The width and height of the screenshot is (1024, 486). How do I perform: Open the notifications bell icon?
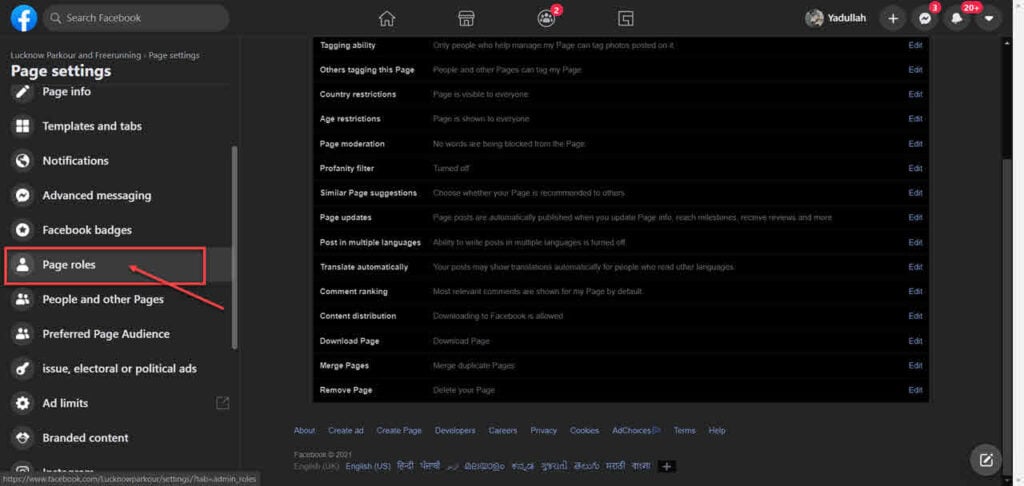[957, 19]
